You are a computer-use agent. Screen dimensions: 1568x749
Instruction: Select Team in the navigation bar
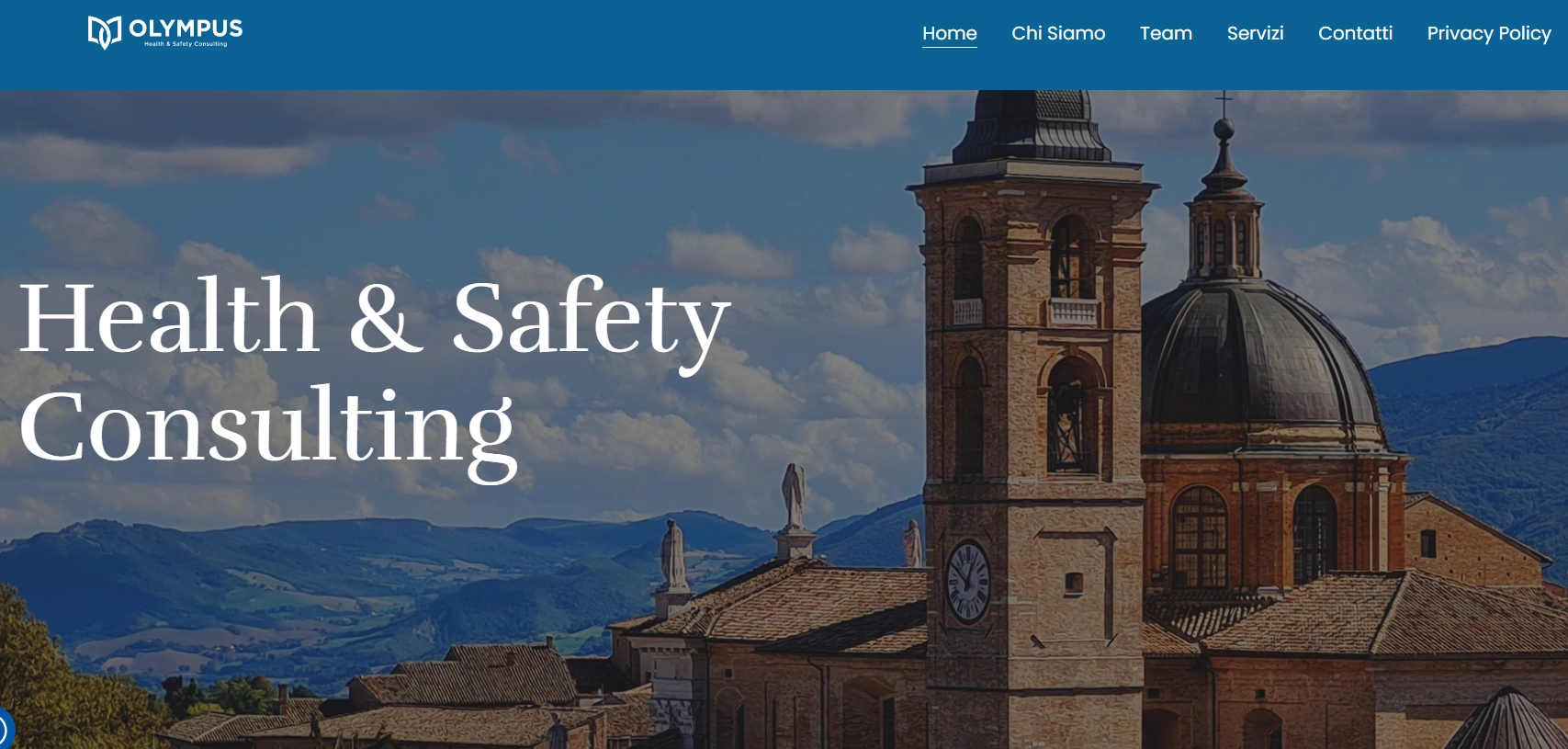coord(1166,33)
